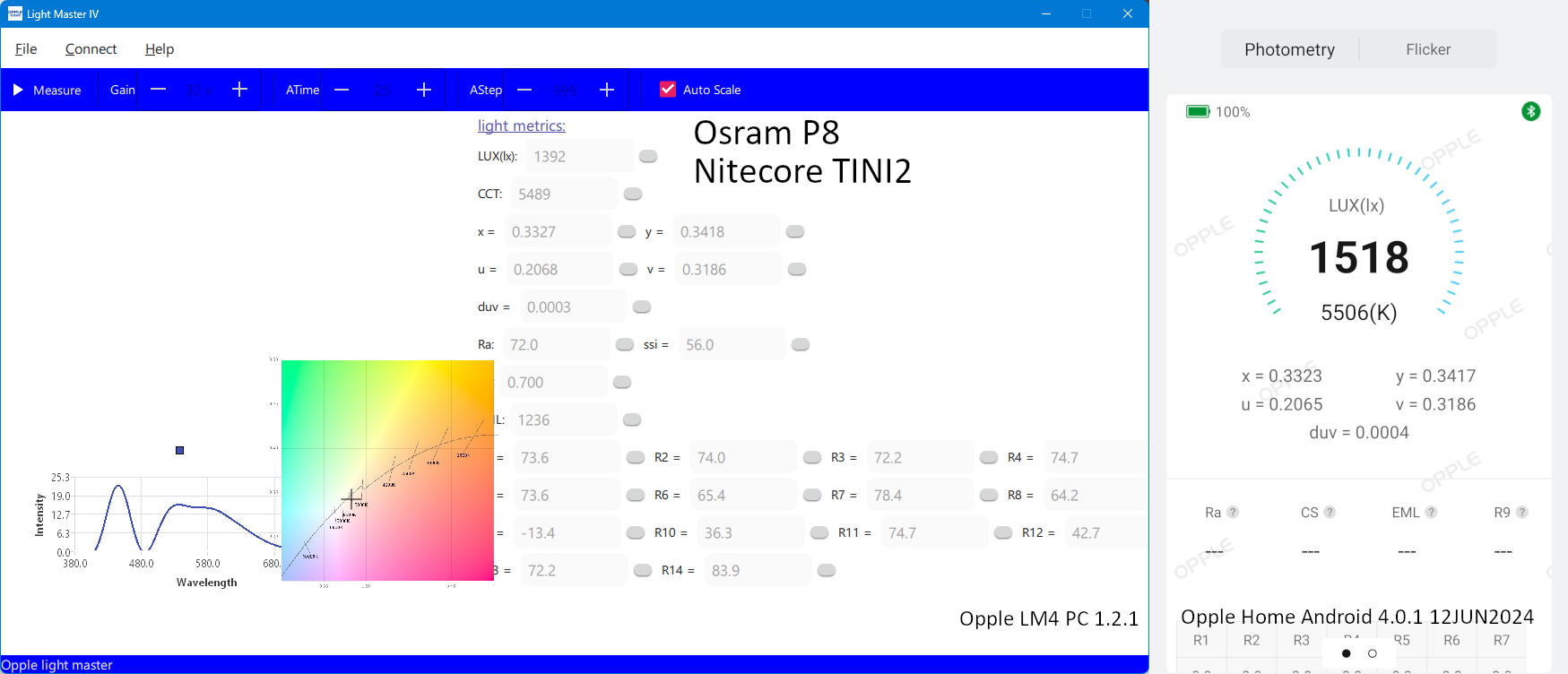Decrease Gain with the minus button
1568x674 pixels.
click(x=159, y=90)
